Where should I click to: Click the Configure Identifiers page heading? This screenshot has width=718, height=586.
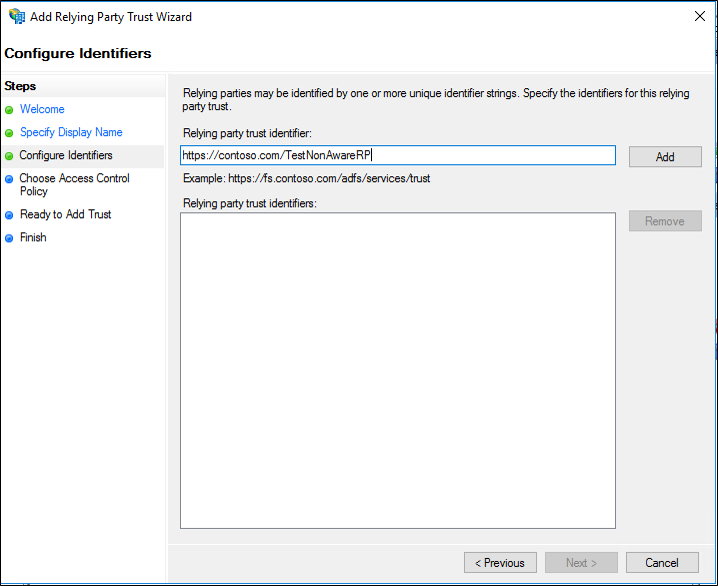pyautogui.click(x=78, y=53)
